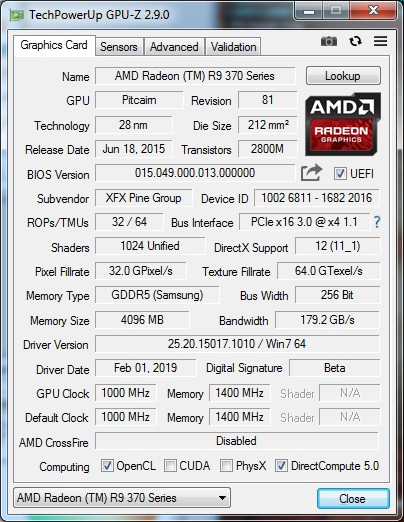
Task: Take a screenshot with the camera icon
Action: (329, 42)
